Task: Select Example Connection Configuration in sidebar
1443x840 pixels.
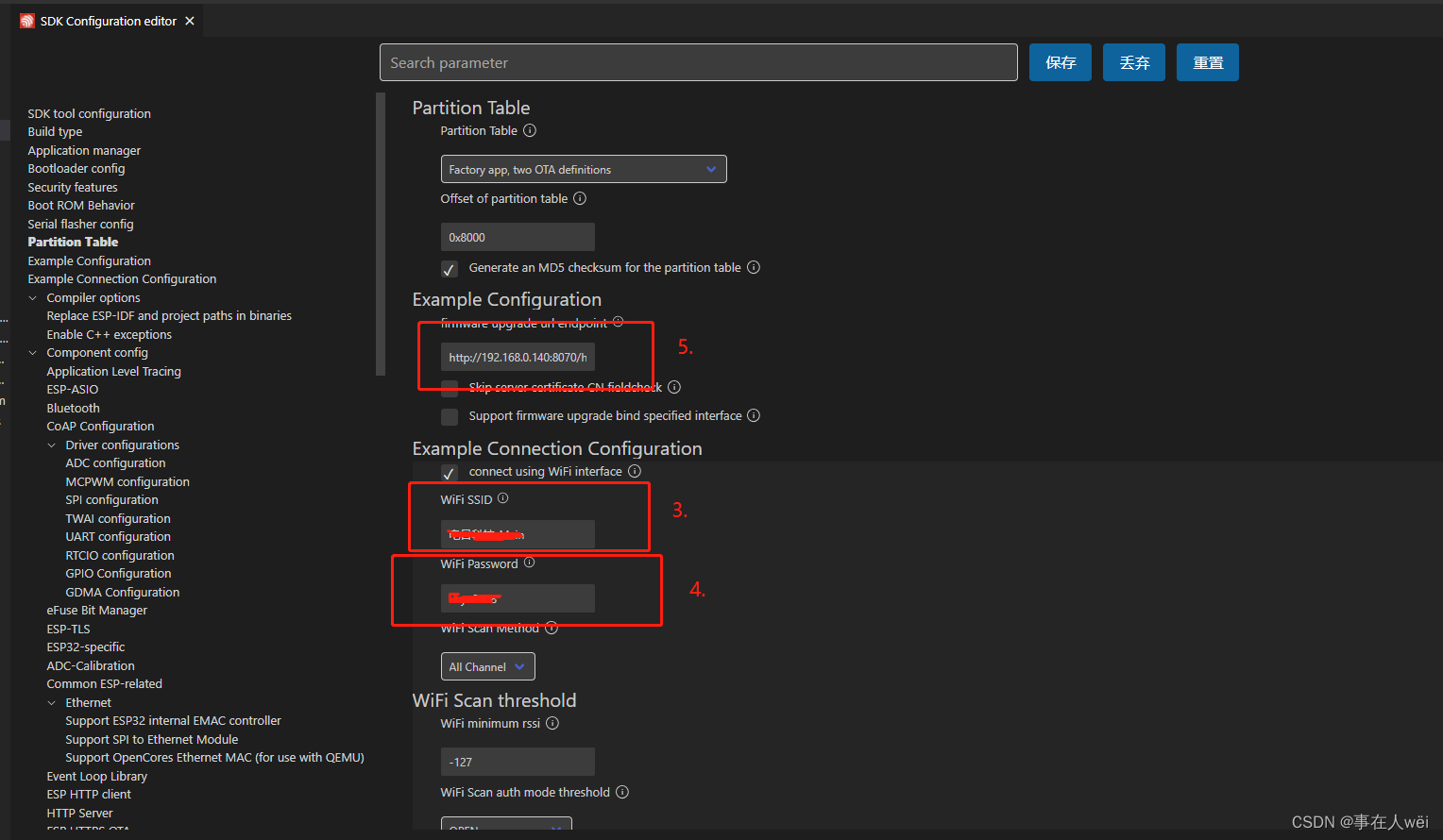Action: 122,278
